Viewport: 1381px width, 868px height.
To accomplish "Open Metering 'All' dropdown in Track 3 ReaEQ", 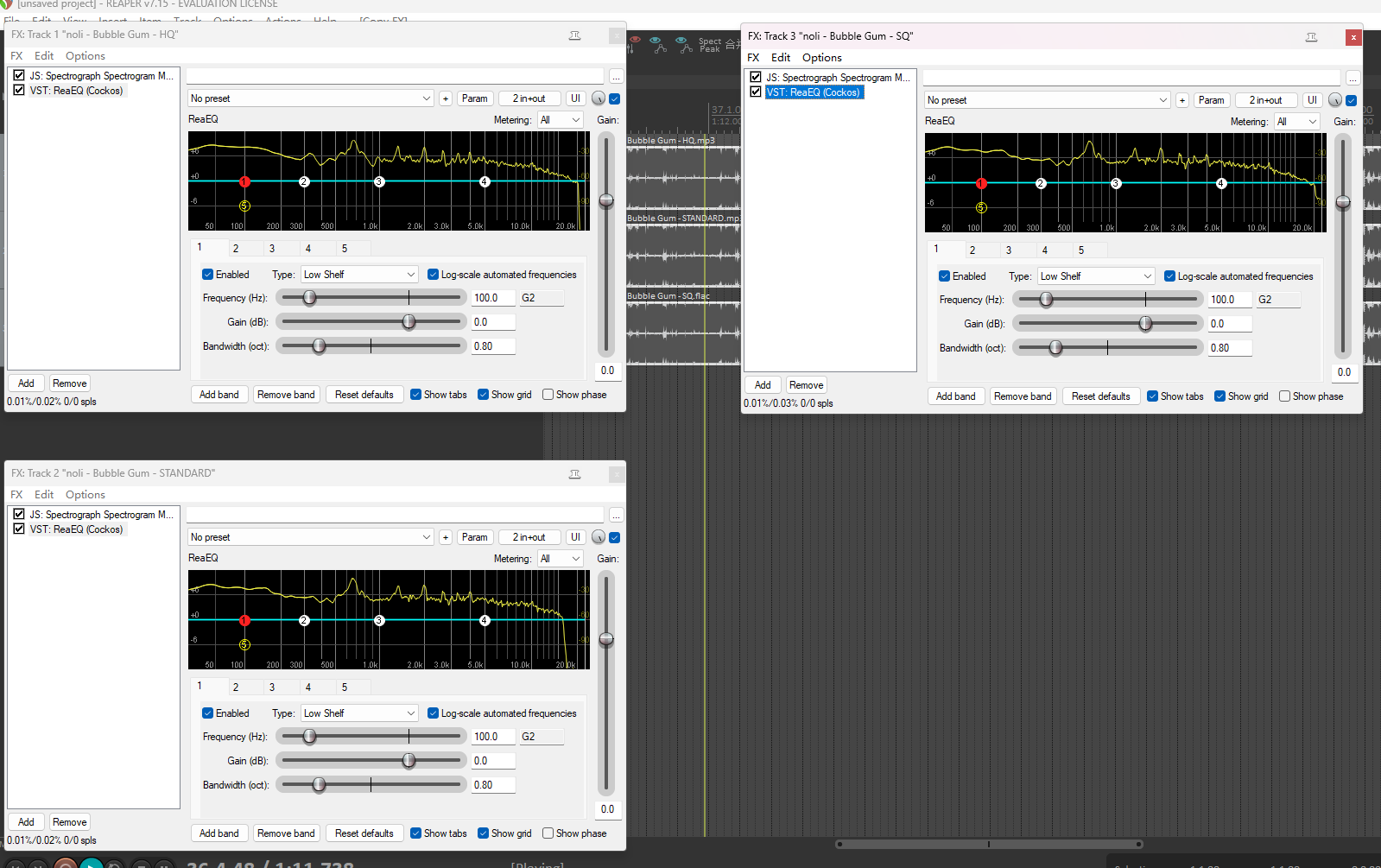I will (x=1297, y=122).
